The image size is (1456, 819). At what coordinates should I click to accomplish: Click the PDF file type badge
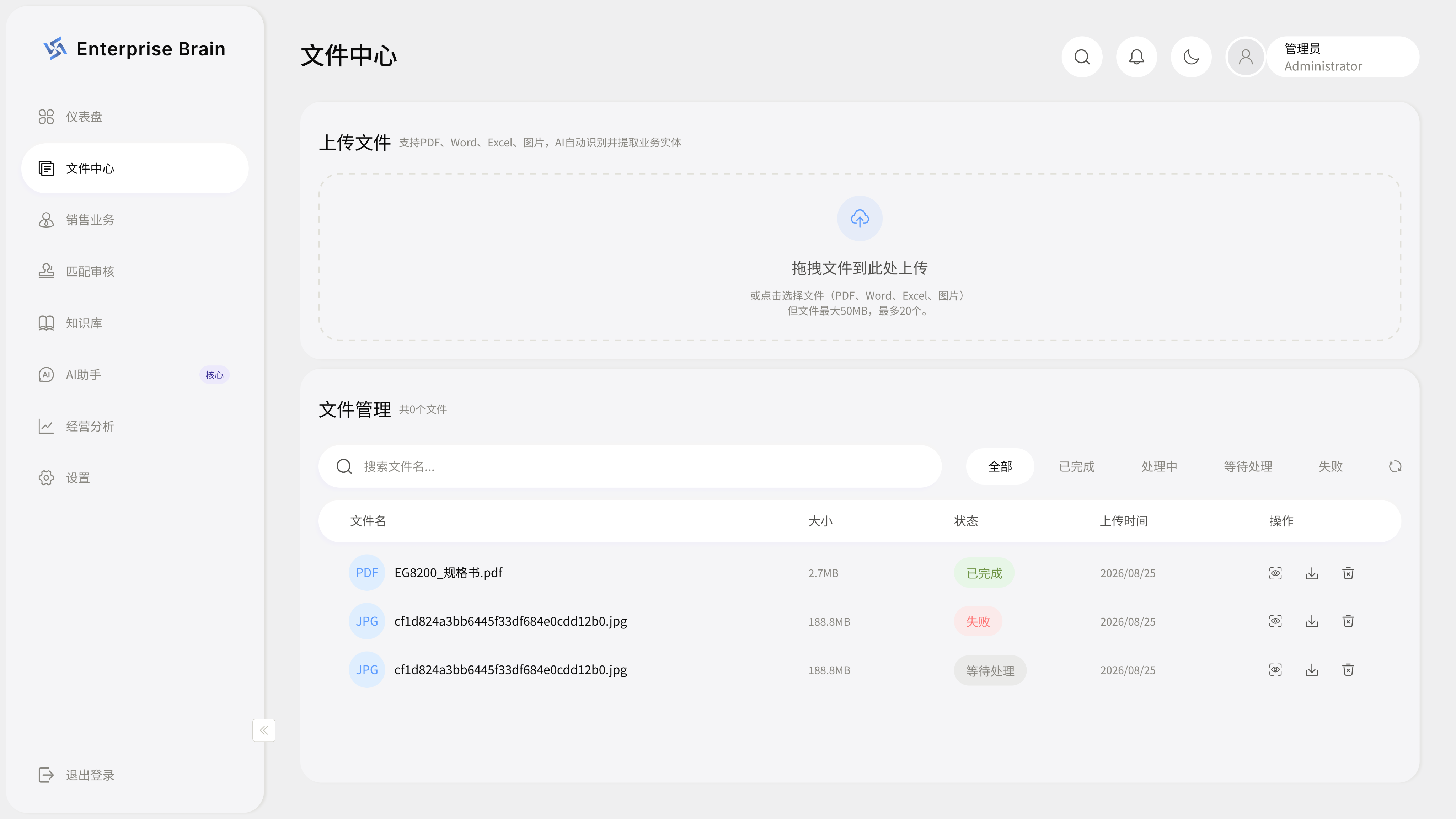pos(367,573)
